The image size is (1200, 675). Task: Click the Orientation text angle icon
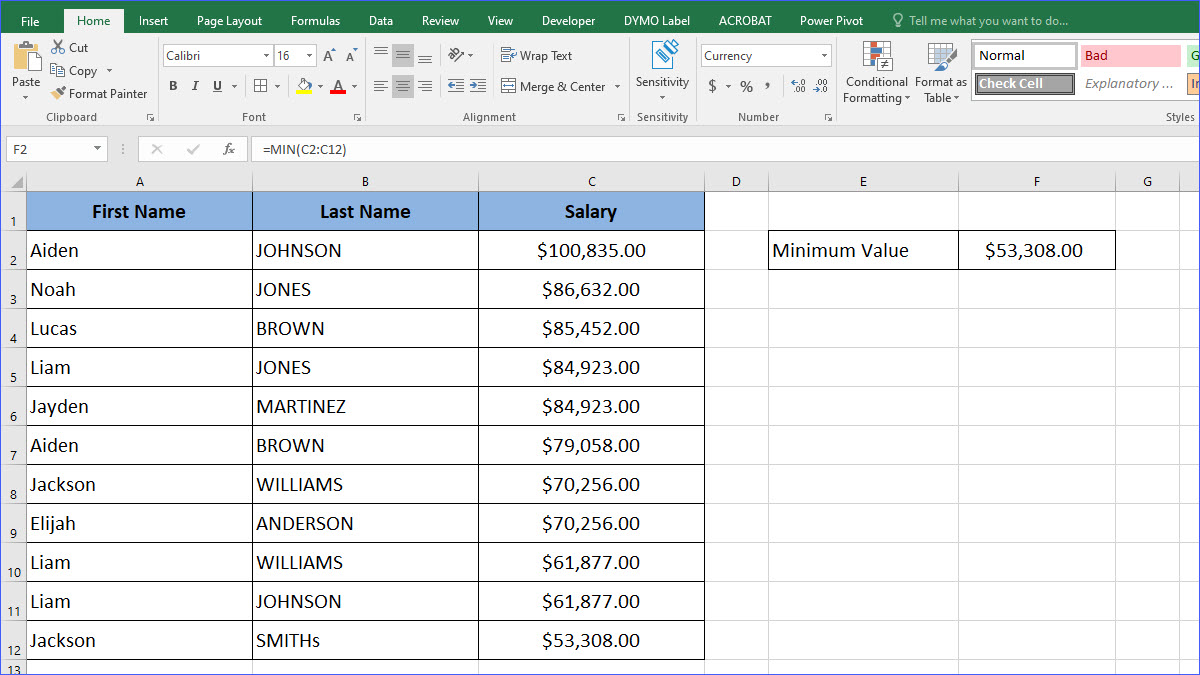tap(456, 56)
